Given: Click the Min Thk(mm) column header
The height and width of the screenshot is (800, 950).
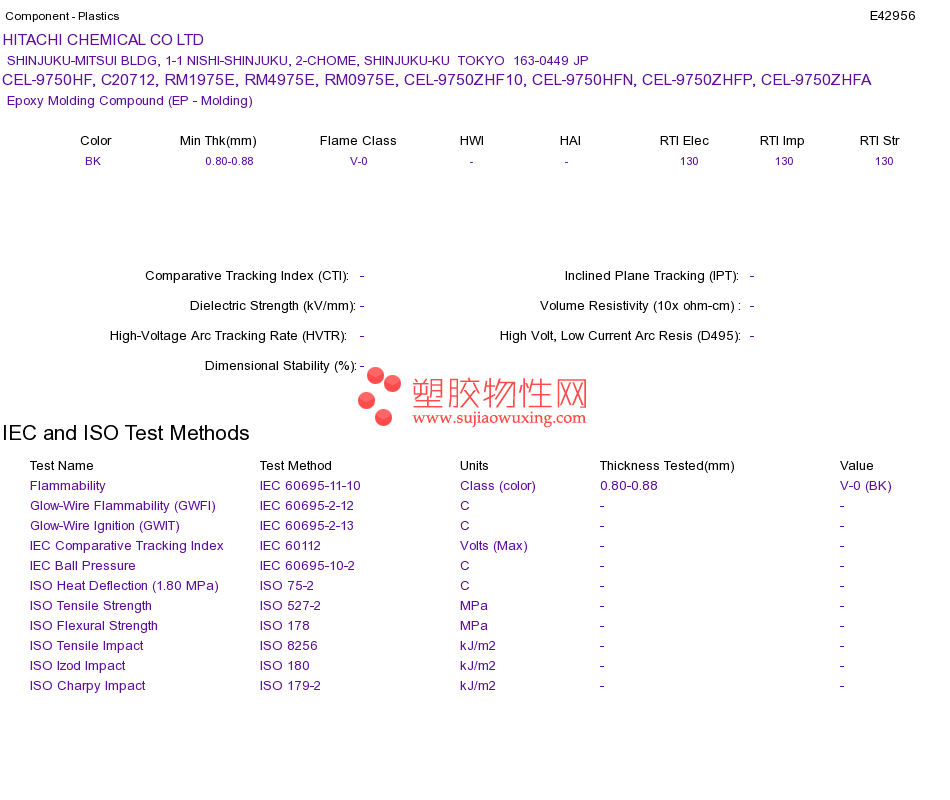Looking at the screenshot, I should (x=218, y=141).
